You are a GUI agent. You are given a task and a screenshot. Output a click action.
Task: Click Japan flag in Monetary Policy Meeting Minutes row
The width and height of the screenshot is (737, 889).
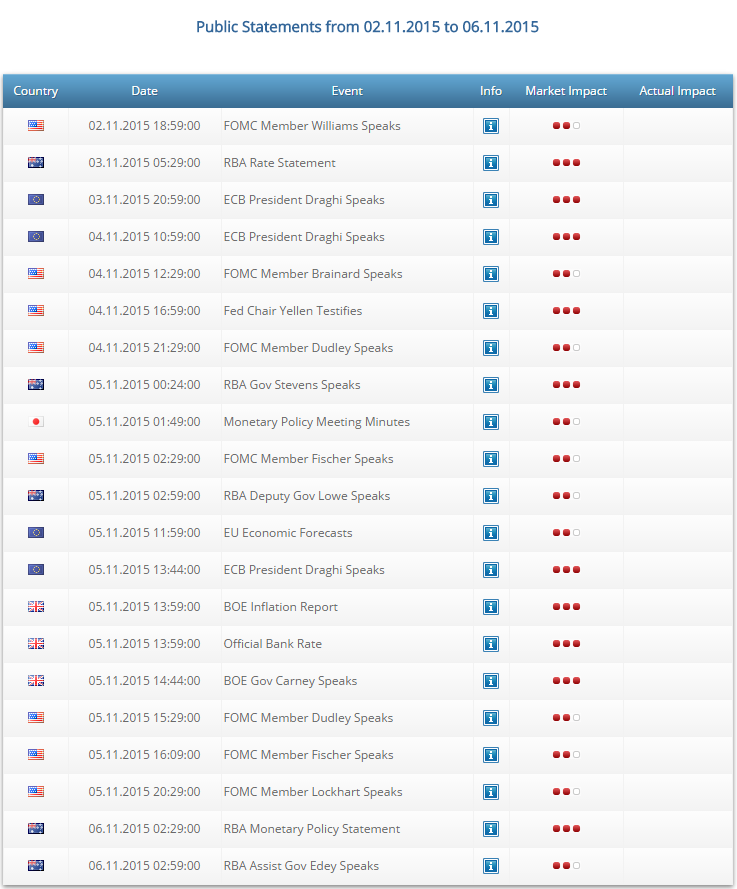tap(36, 421)
